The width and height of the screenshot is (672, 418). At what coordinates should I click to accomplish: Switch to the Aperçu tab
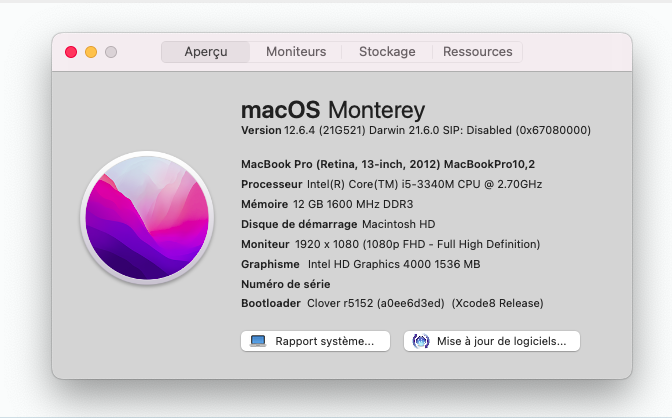(x=206, y=52)
